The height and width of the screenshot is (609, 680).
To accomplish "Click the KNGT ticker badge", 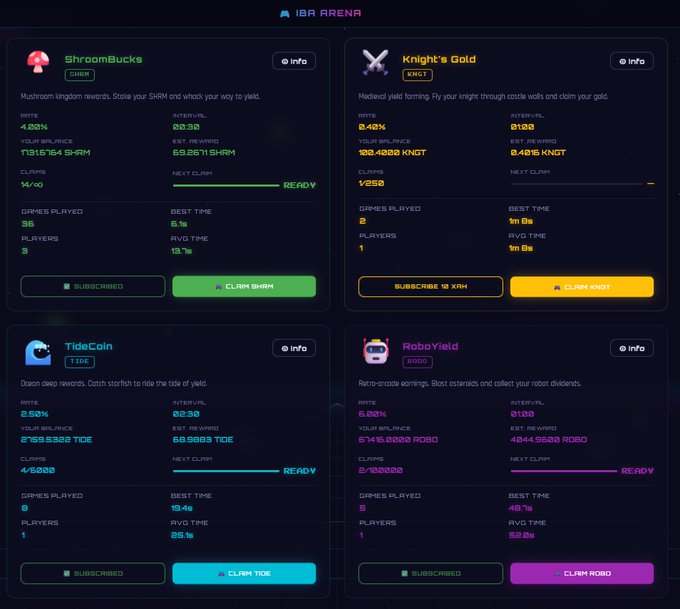I will pos(417,75).
